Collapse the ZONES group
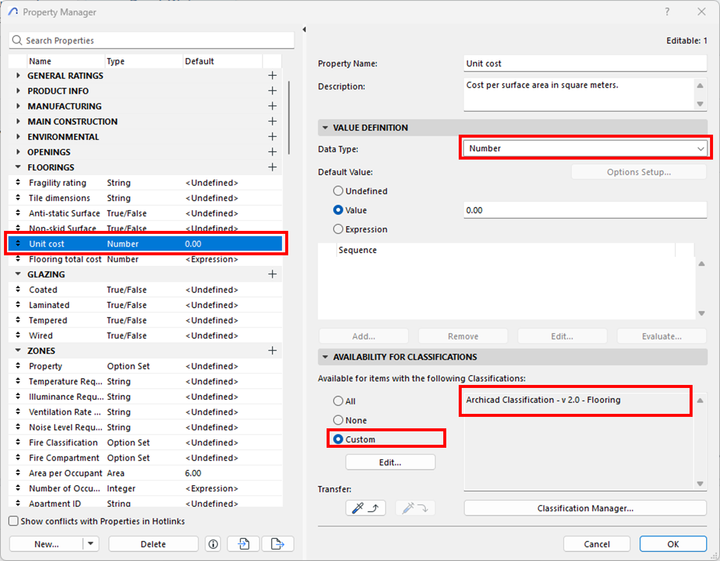The height and width of the screenshot is (561, 720). 18,351
